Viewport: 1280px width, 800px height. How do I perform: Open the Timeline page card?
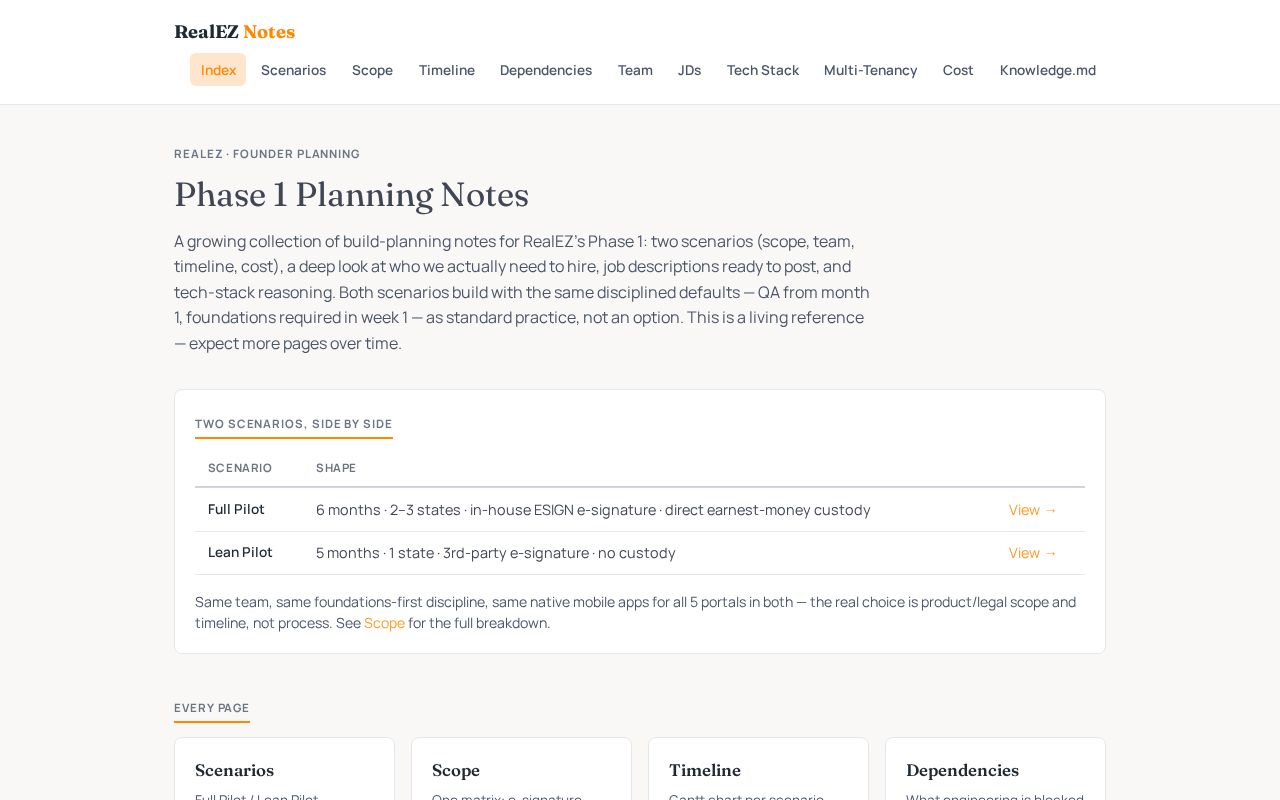tap(758, 769)
